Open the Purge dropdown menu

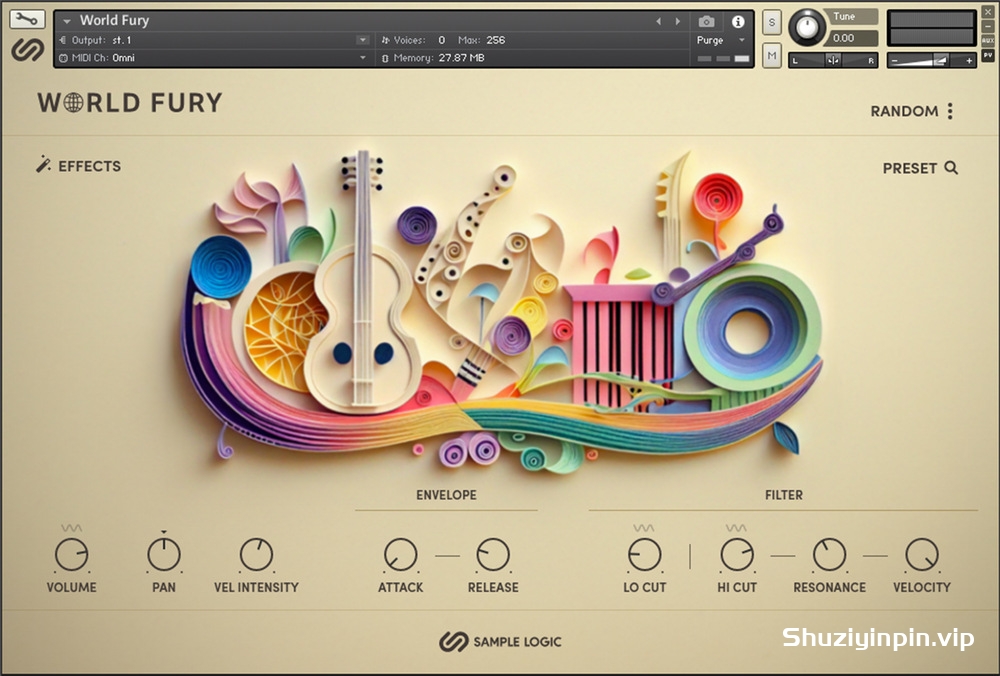(x=721, y=40)
